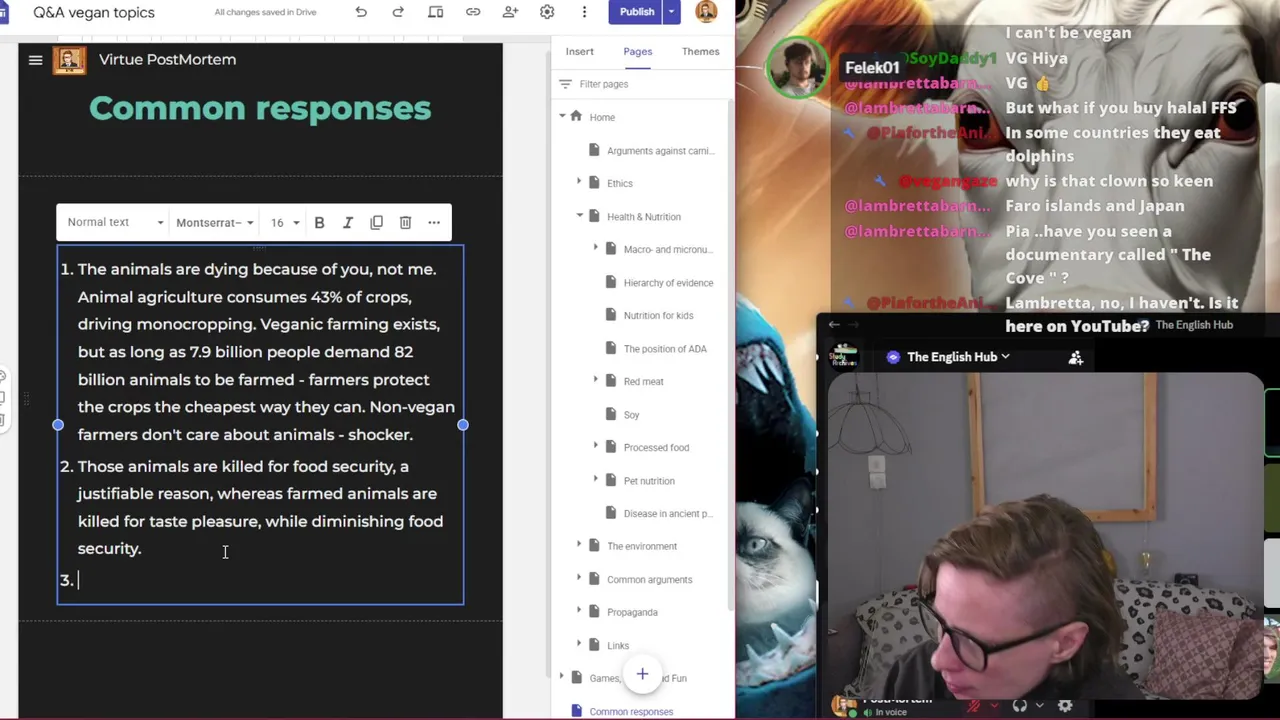The width and height of the screenshot is (1280, 720).
Task: Click invite people icon in Discord
Action: tap(1076, 357)
